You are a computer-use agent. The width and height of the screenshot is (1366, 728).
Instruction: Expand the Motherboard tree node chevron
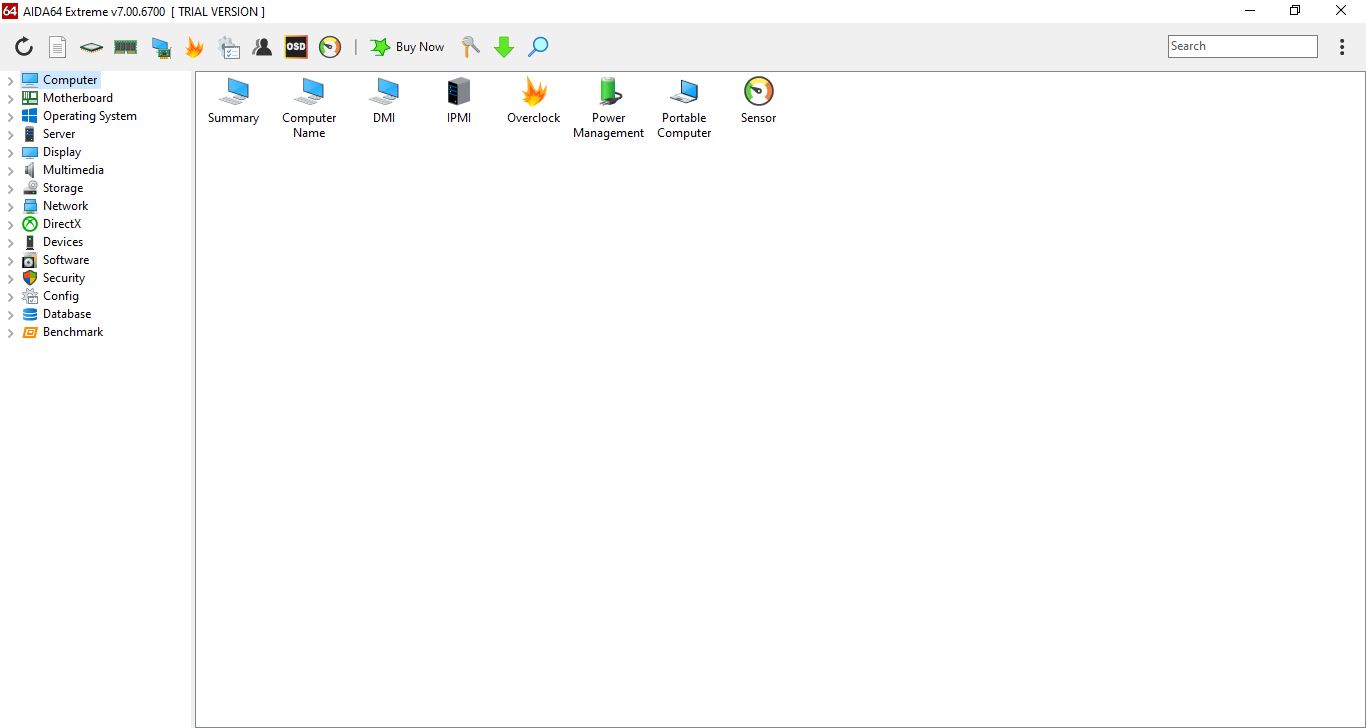(11, 98)
